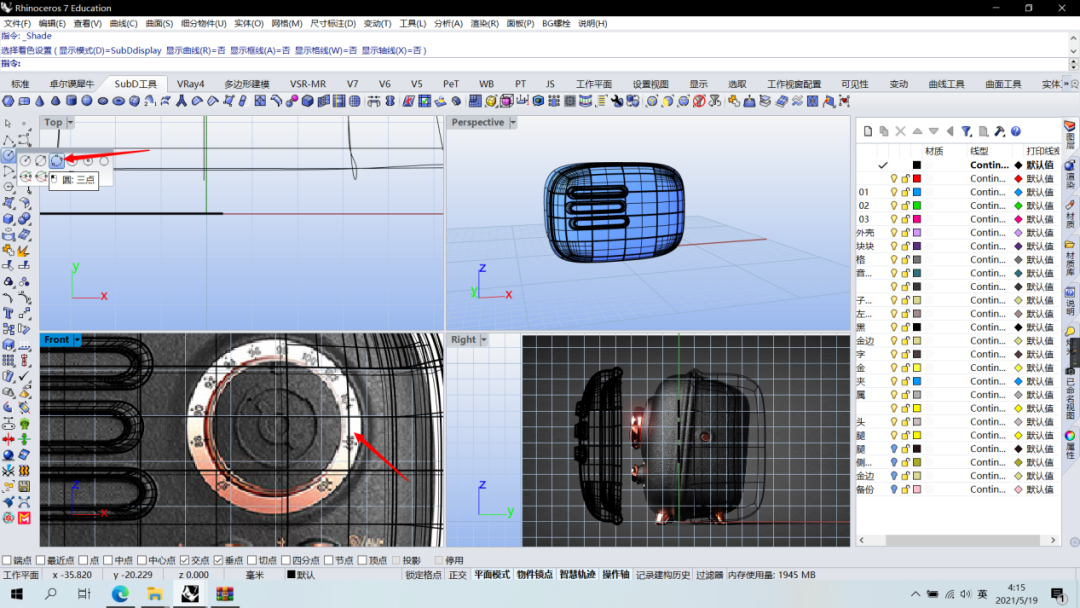Switch to the VRay4 toolbar tab
Viewport: 1080px width, 608px height.
pyautogui.click(x=191, y=84)
